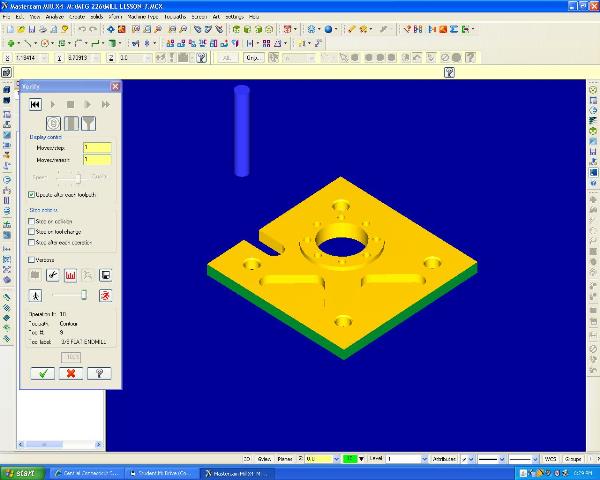Click the red X cancel button
Viewport: 600px width, 480px height.
coord(70,373)
